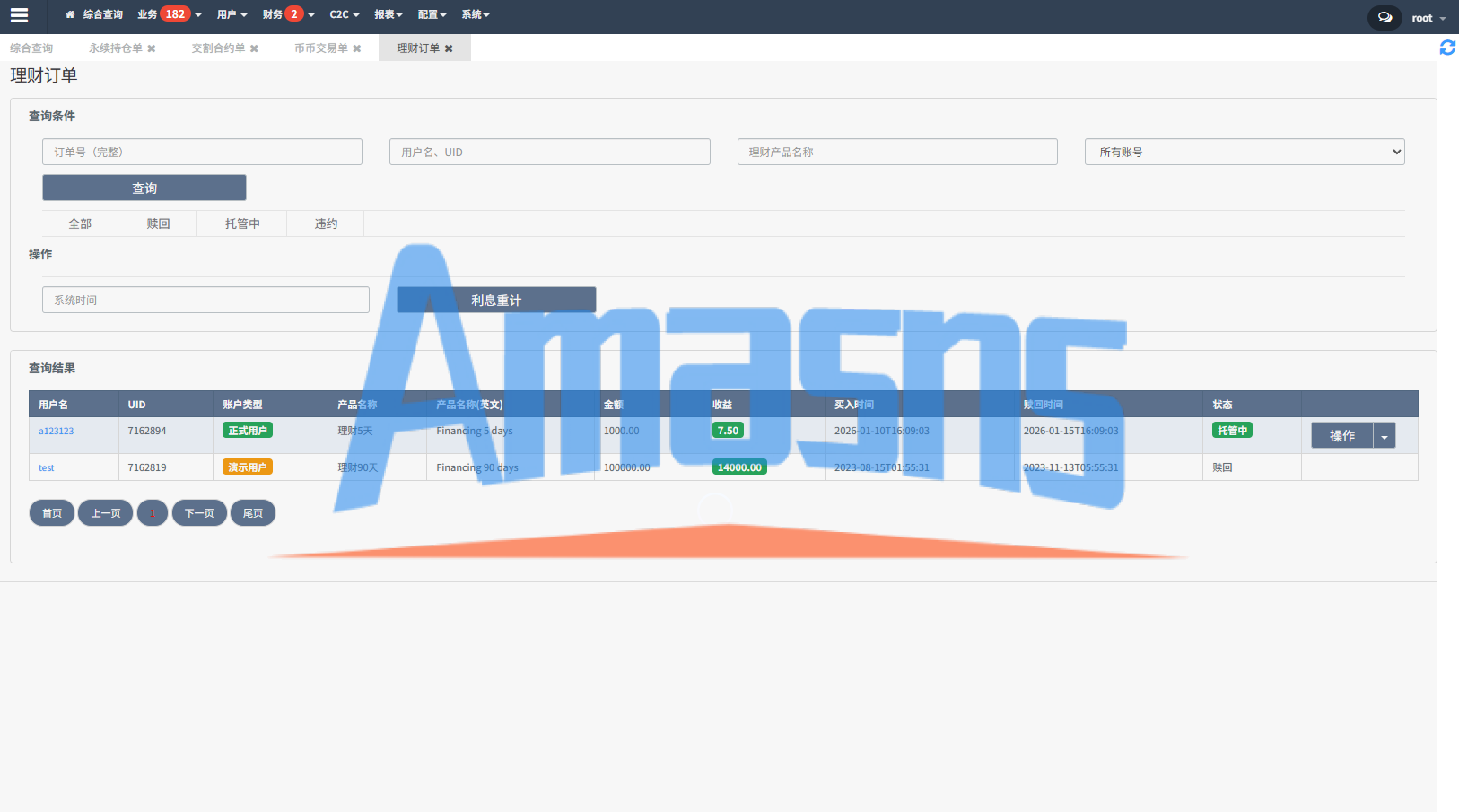Refresh the page with blue icon
The width and height of the screenshot is (1459, 812).
tap(1447, 48)
